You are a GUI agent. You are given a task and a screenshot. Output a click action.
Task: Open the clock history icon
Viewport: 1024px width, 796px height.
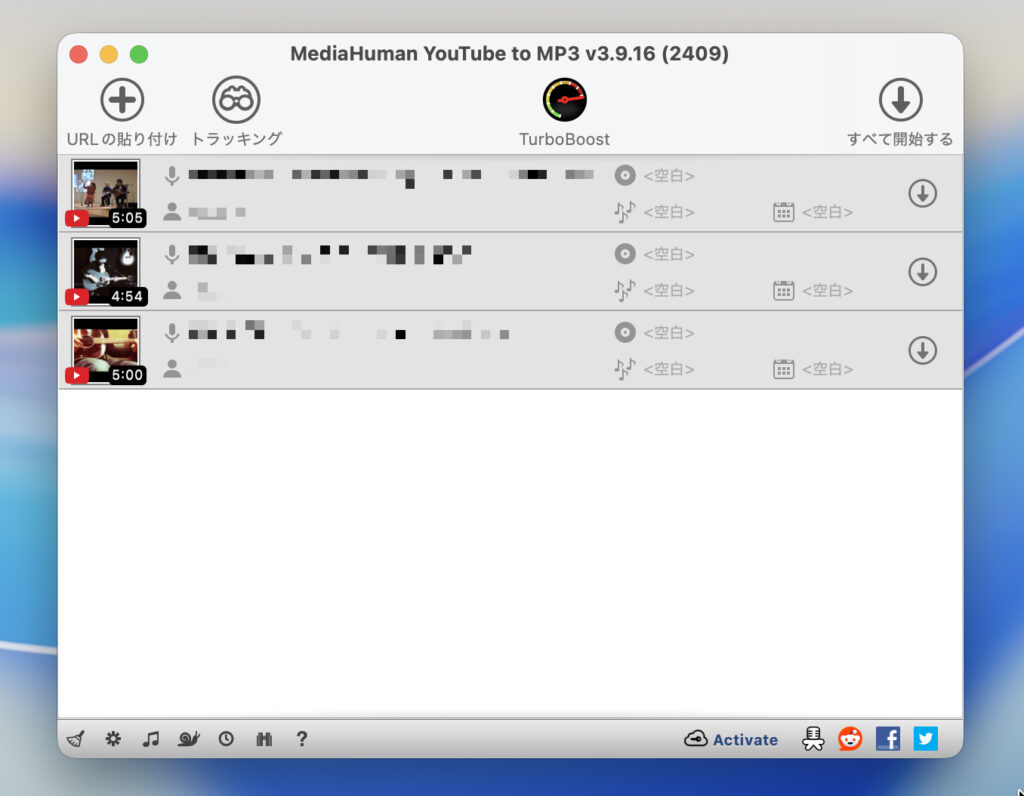[226, 739]
